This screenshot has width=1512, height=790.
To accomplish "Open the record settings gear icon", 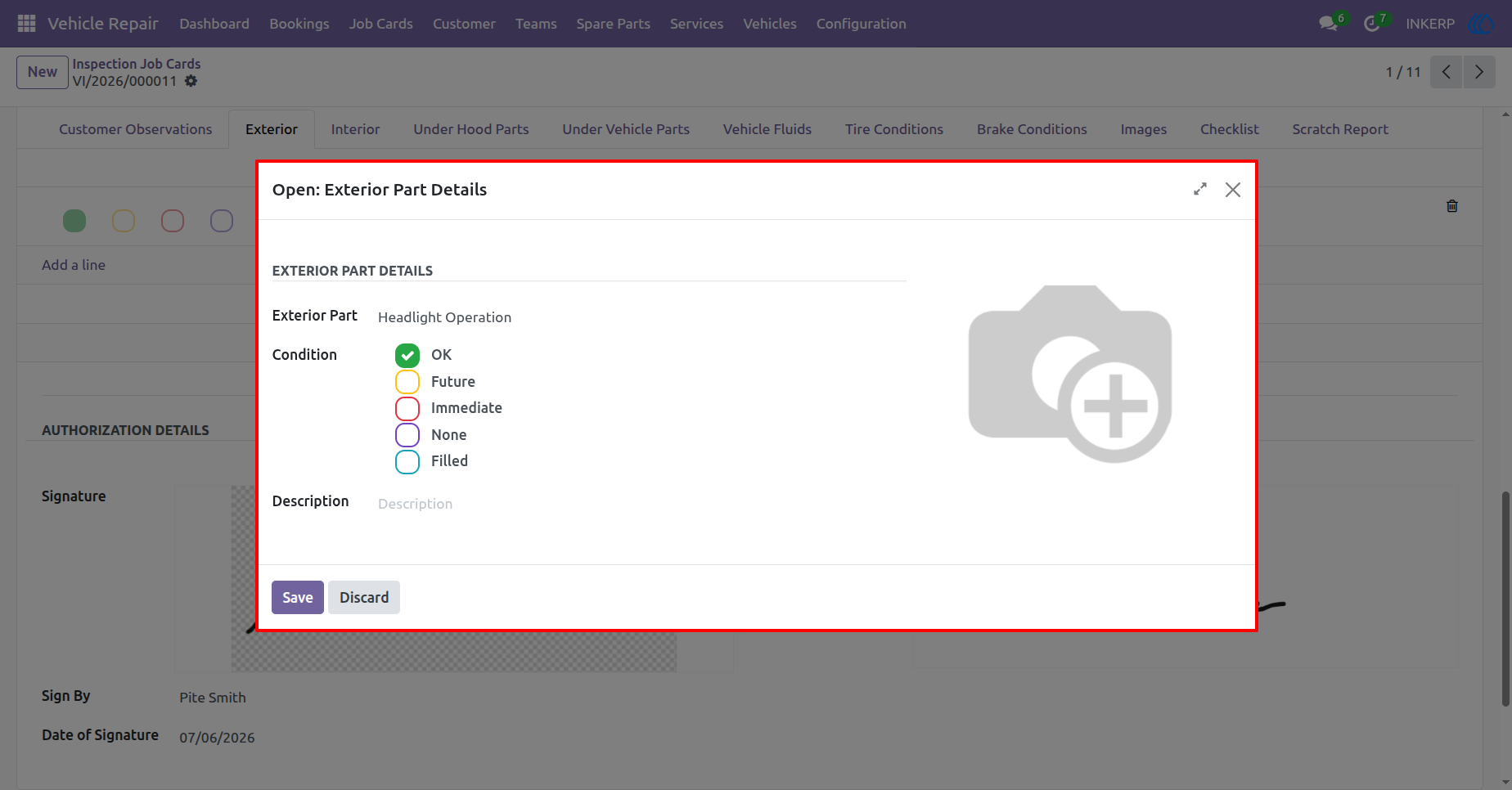I will [191, 81].
